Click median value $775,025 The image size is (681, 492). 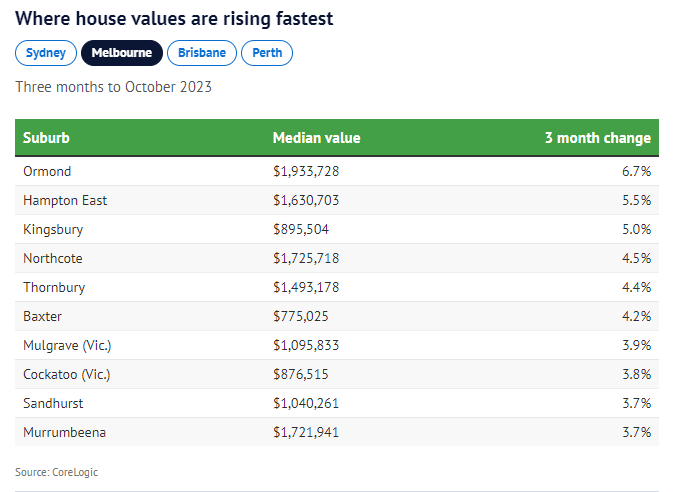tap(301, 316)
